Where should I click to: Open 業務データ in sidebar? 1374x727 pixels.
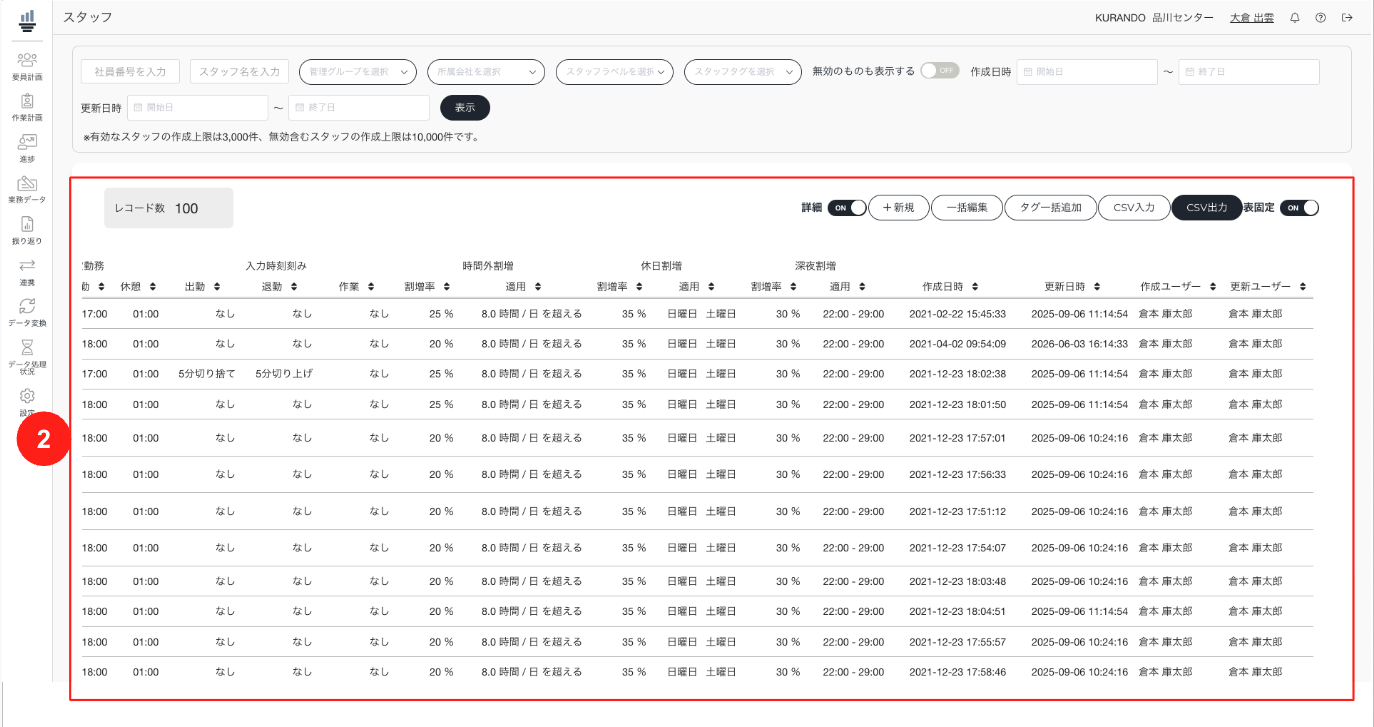[x=27, y=189]
